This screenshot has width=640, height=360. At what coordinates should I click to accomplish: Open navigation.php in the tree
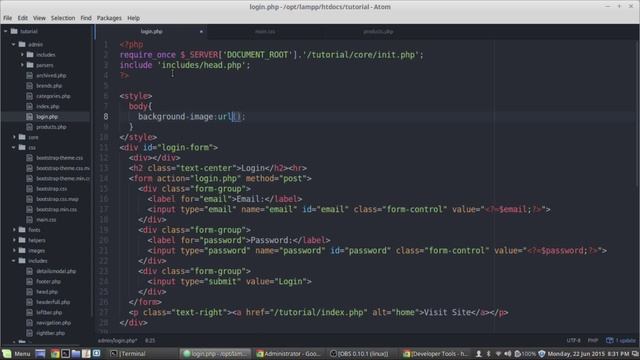point(53,322)
